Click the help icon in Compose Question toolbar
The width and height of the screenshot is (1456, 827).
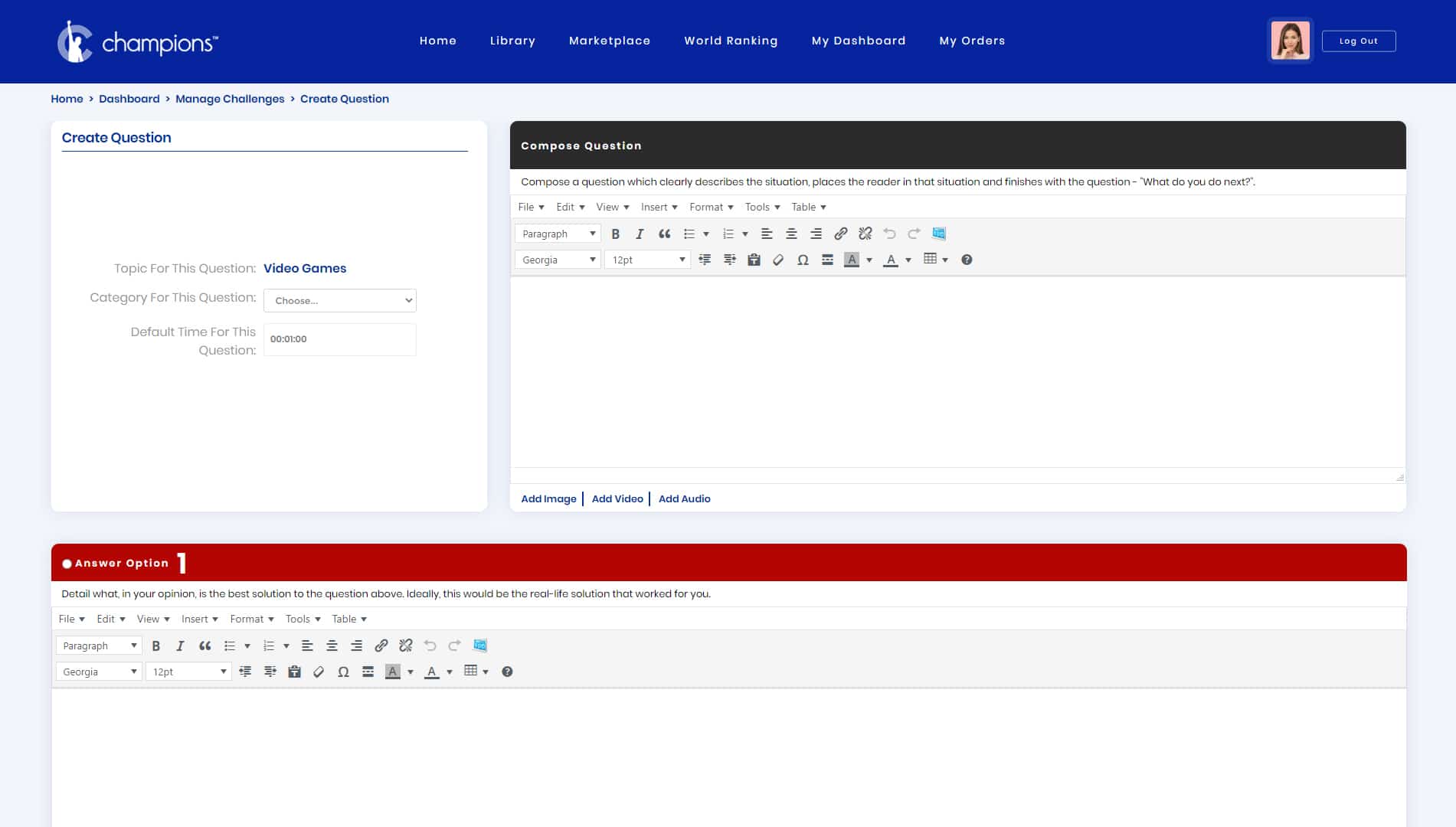click(967, 260)
